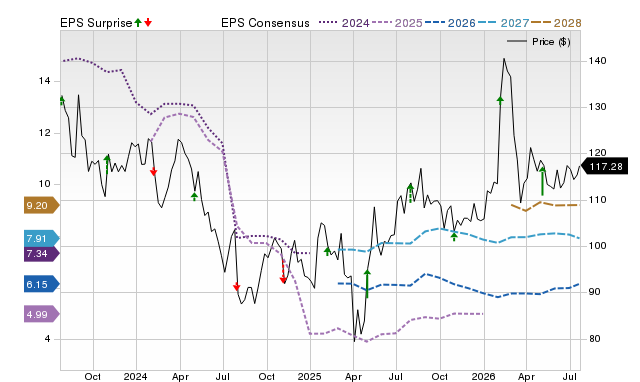Screen dimensions: 640x382
Task: Click the 2025 EPS consensus legend entry
Action: tap(397, 23)
